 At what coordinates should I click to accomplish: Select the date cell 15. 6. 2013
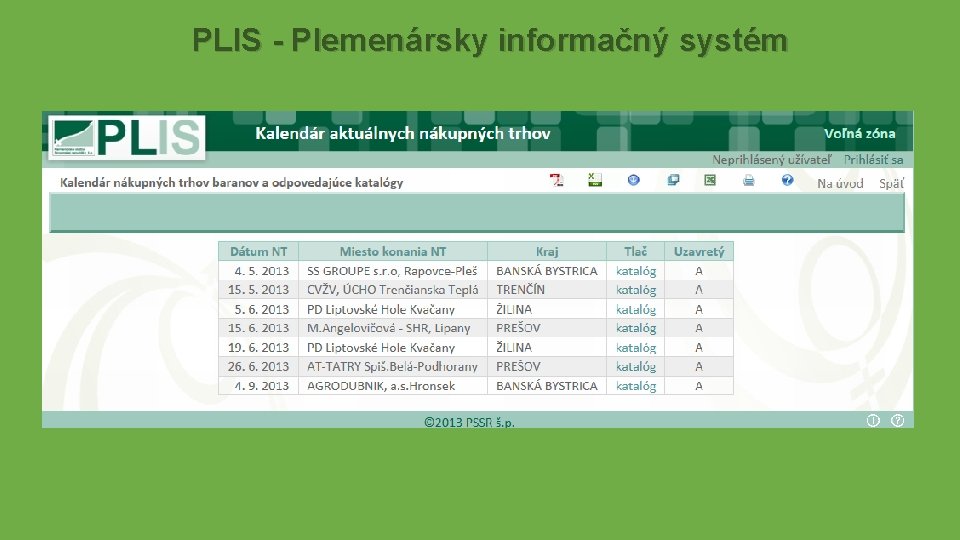tap(258, 328)
